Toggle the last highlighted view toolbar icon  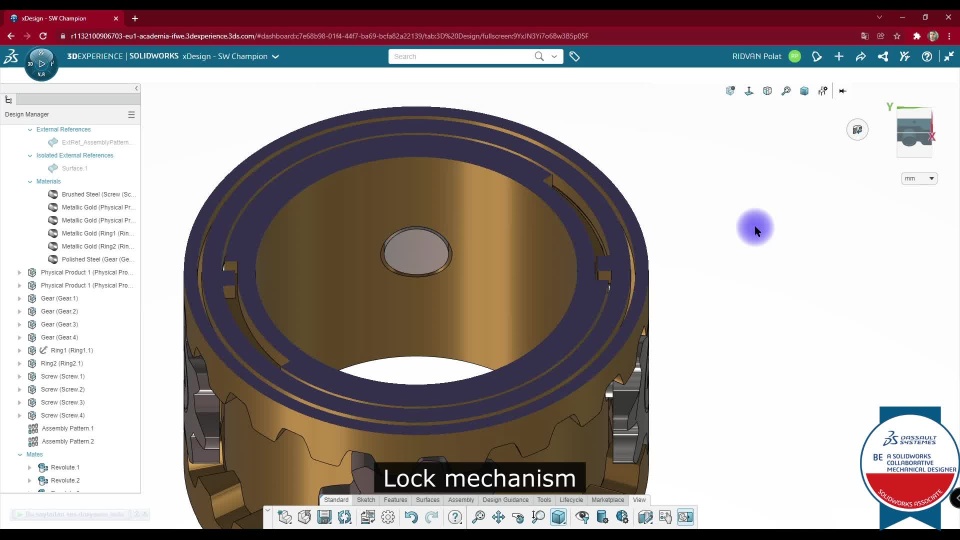point(686,517)
